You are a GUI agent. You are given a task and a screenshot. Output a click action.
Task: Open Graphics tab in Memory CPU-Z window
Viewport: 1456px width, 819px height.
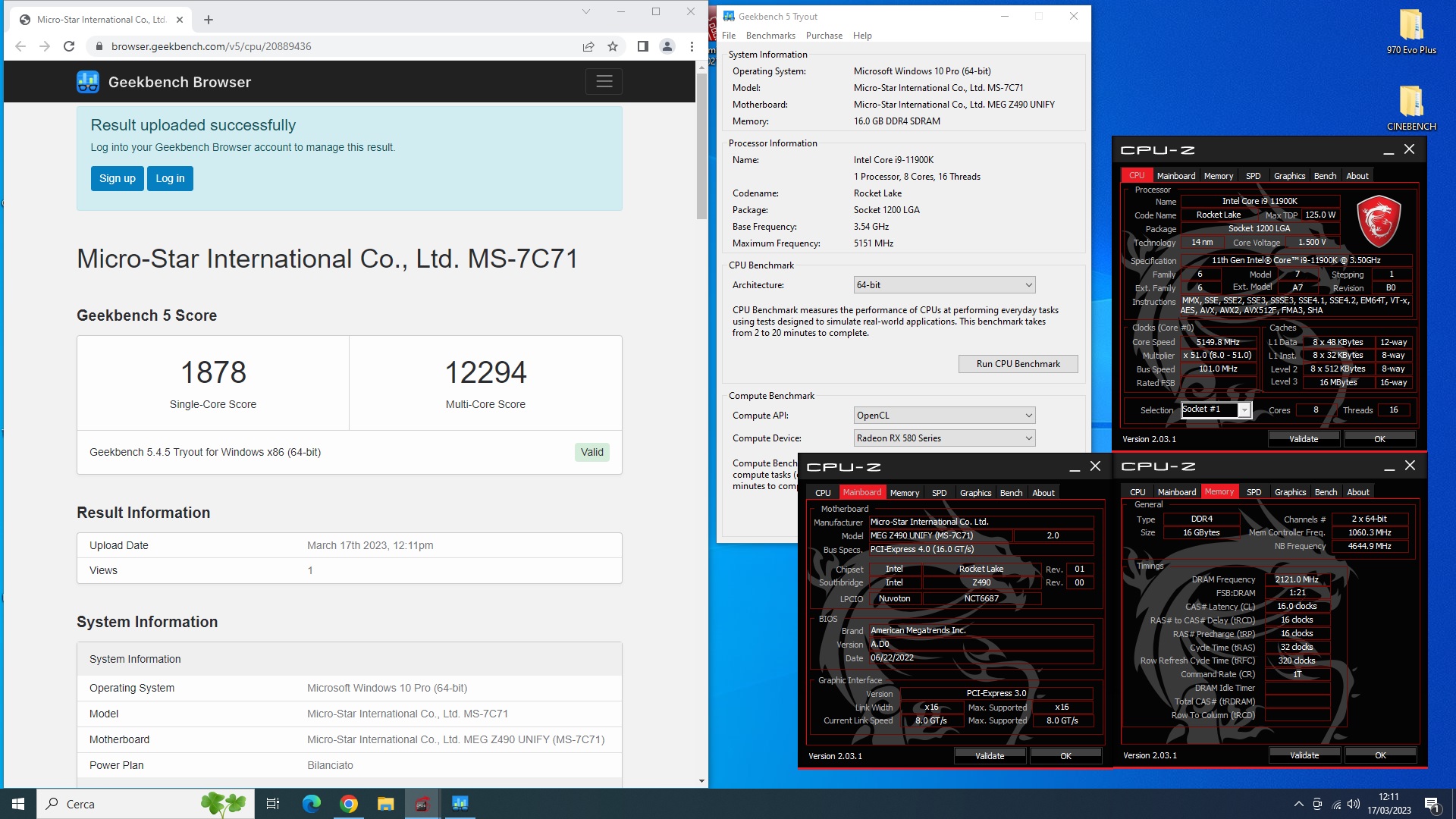(1290, 492)
